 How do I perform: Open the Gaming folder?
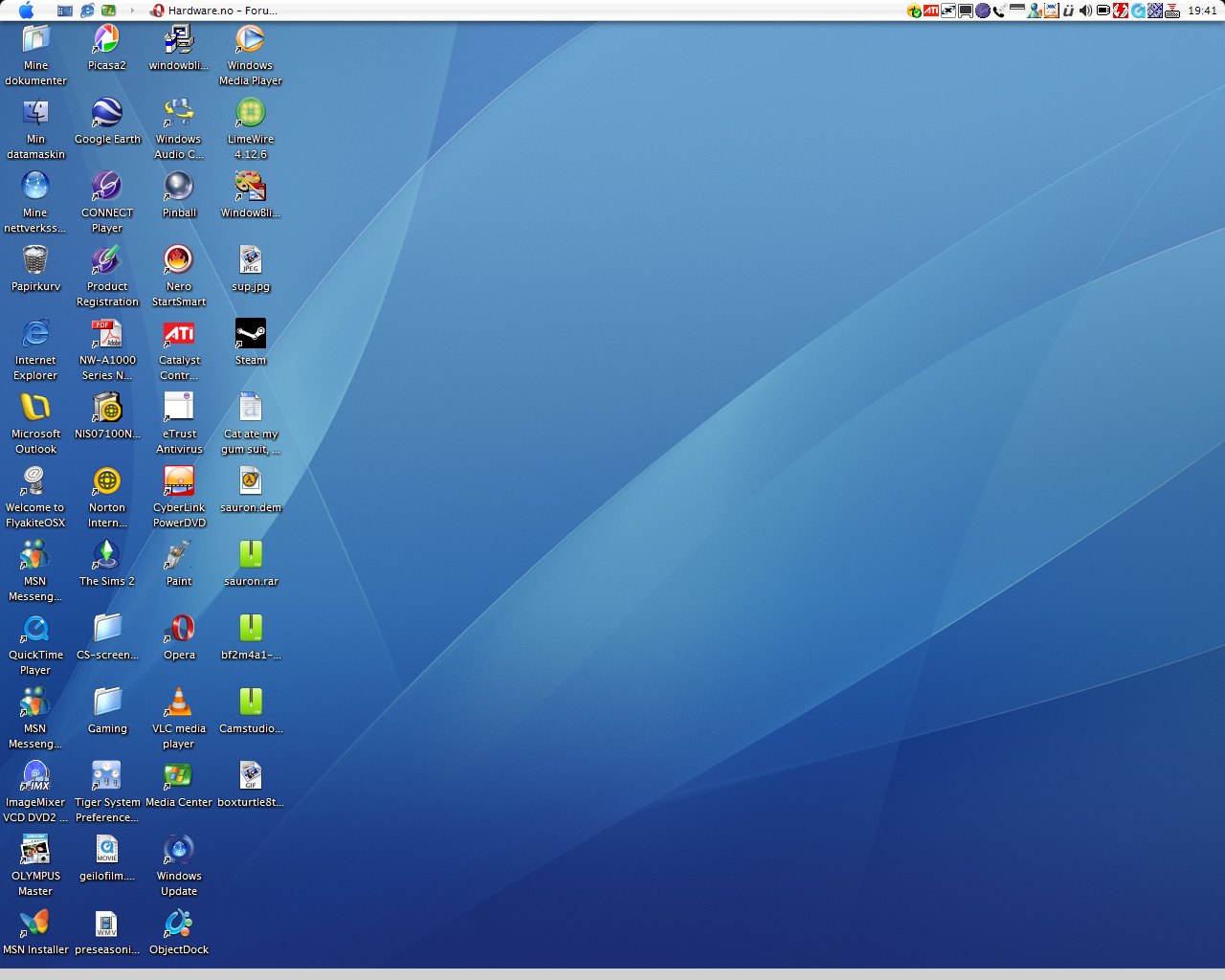pos(107,703)
